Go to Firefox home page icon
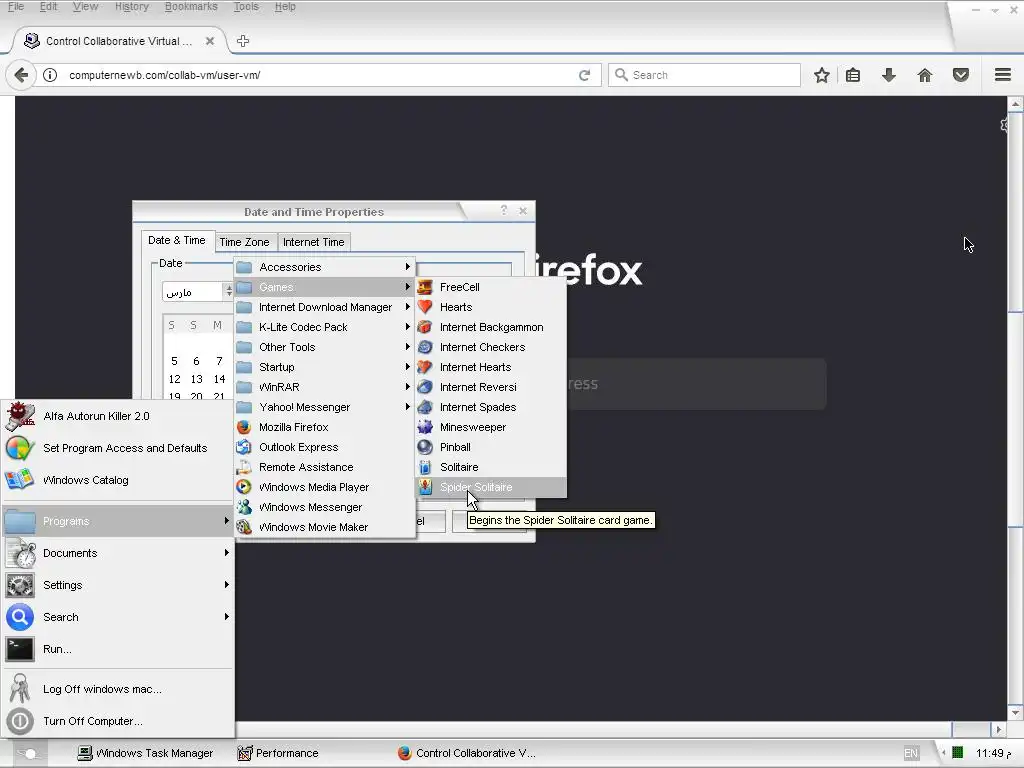 (x=925, y=75)
